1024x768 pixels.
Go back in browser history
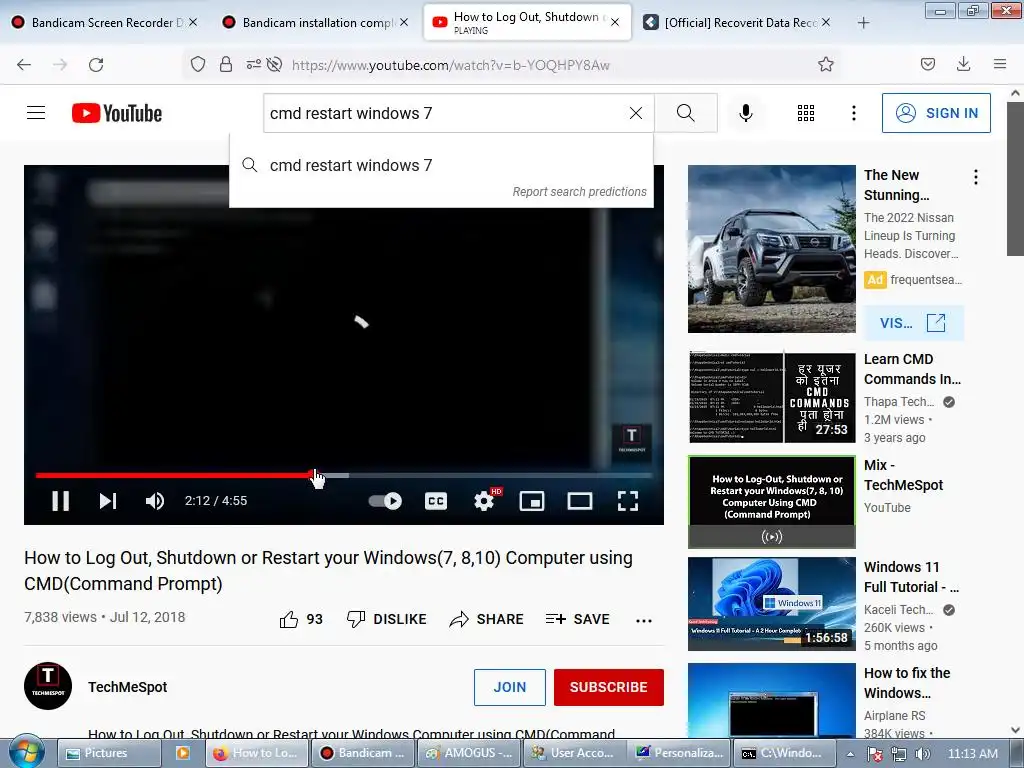(x=24, y=65)
